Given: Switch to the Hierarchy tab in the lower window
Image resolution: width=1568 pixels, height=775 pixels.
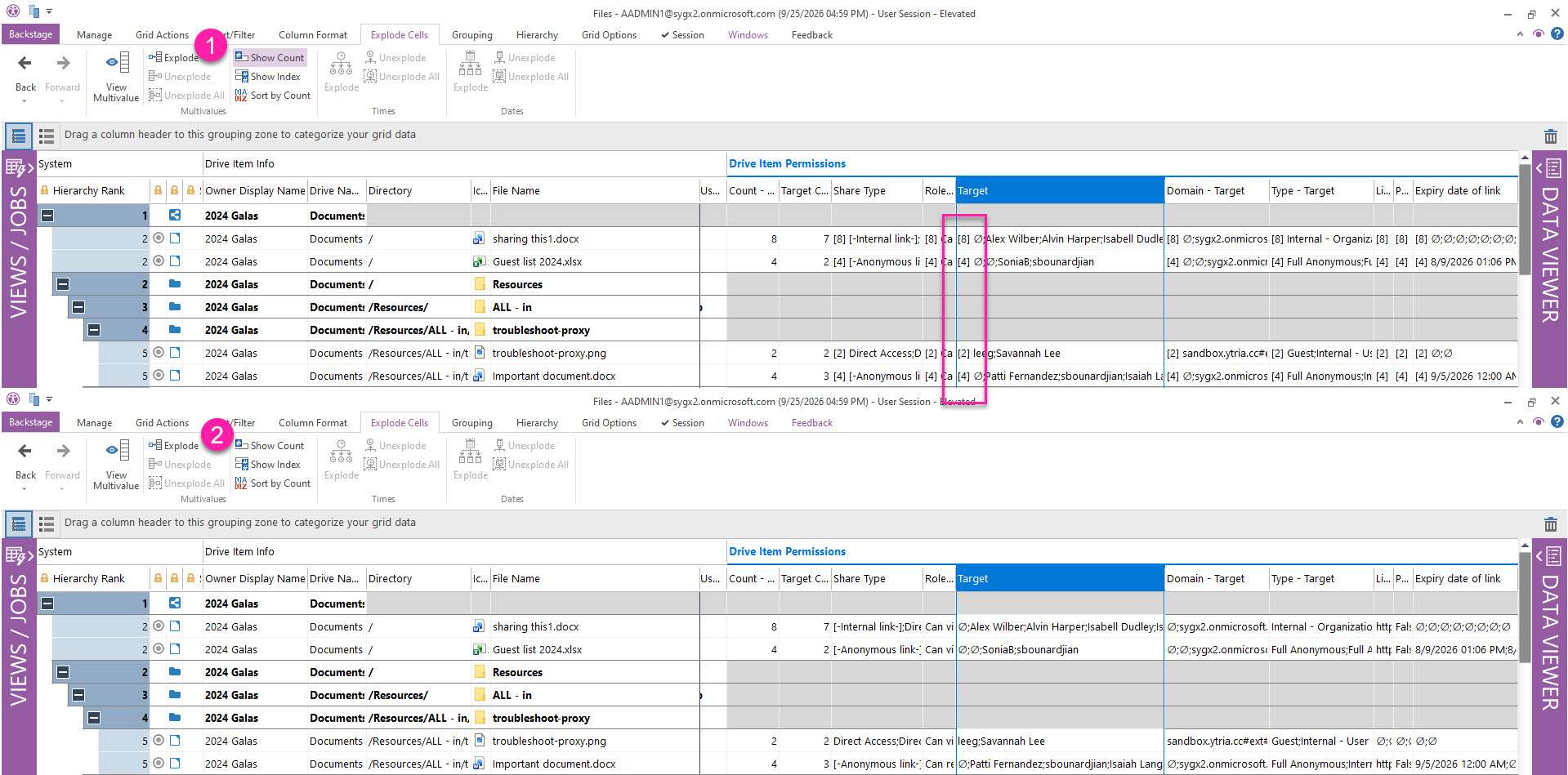Looking at the screenshot, I should click(537, 423).
